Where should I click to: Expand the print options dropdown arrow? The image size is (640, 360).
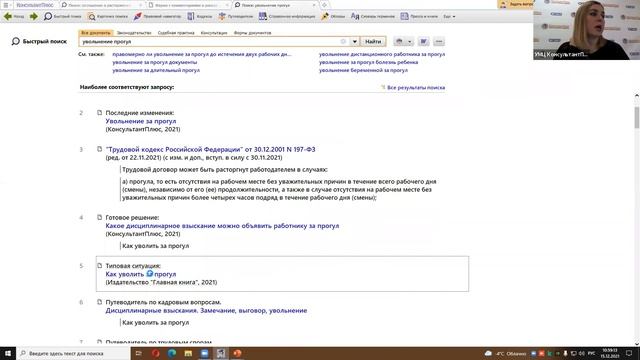pyautogui.click(x=410, y=42)
